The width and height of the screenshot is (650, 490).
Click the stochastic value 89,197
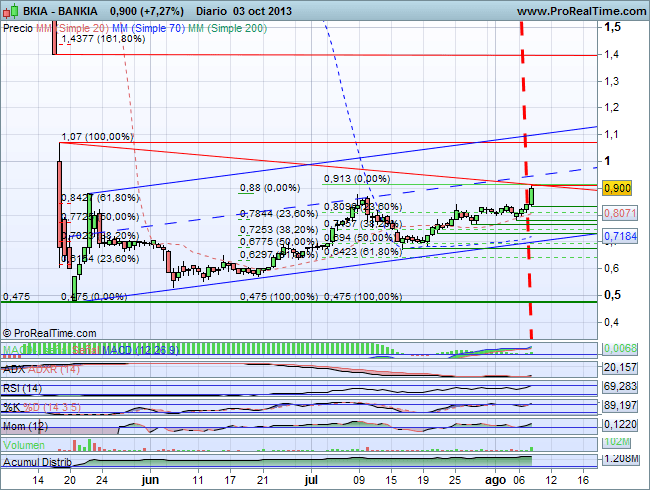tap(620, 405)
